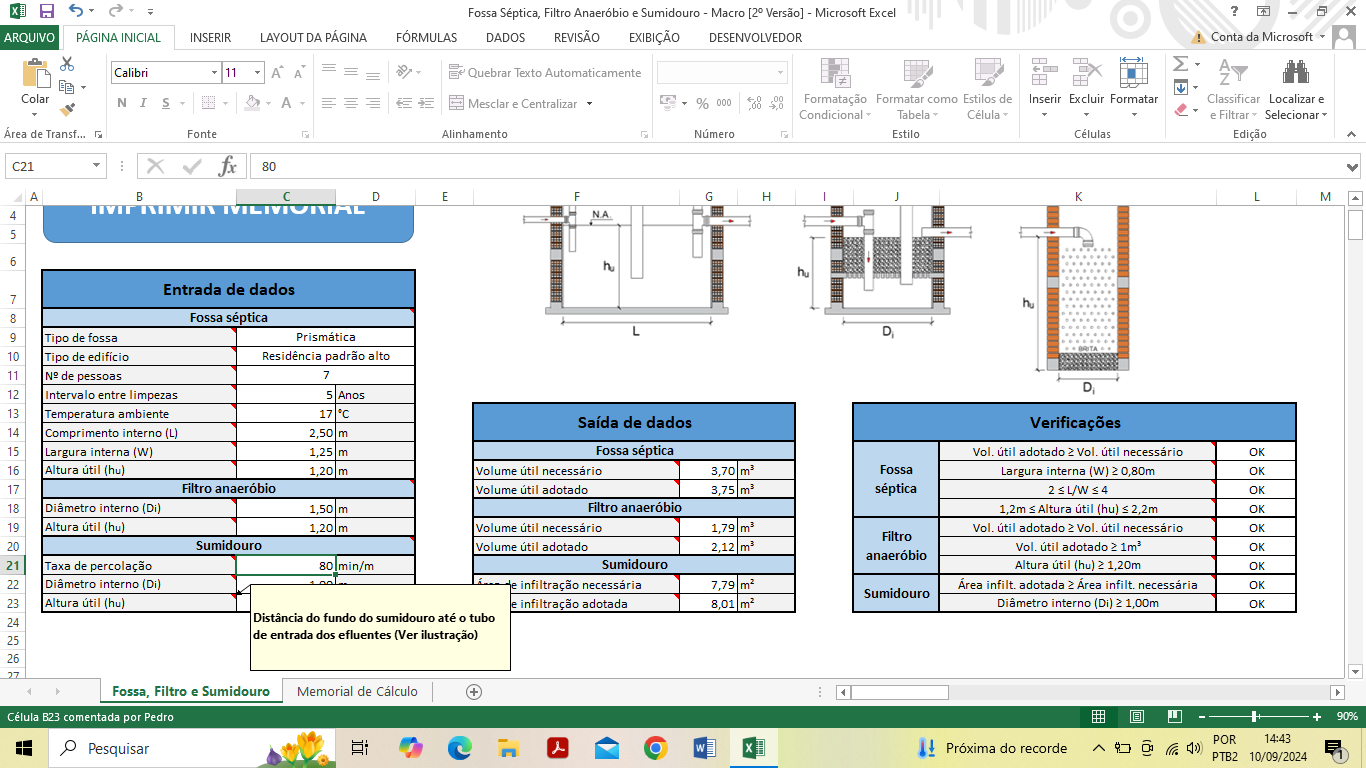Viewport: 1366px width, 768px height.
Task: Click the eraser Clear icon
Action: (x=1180, y=110)
